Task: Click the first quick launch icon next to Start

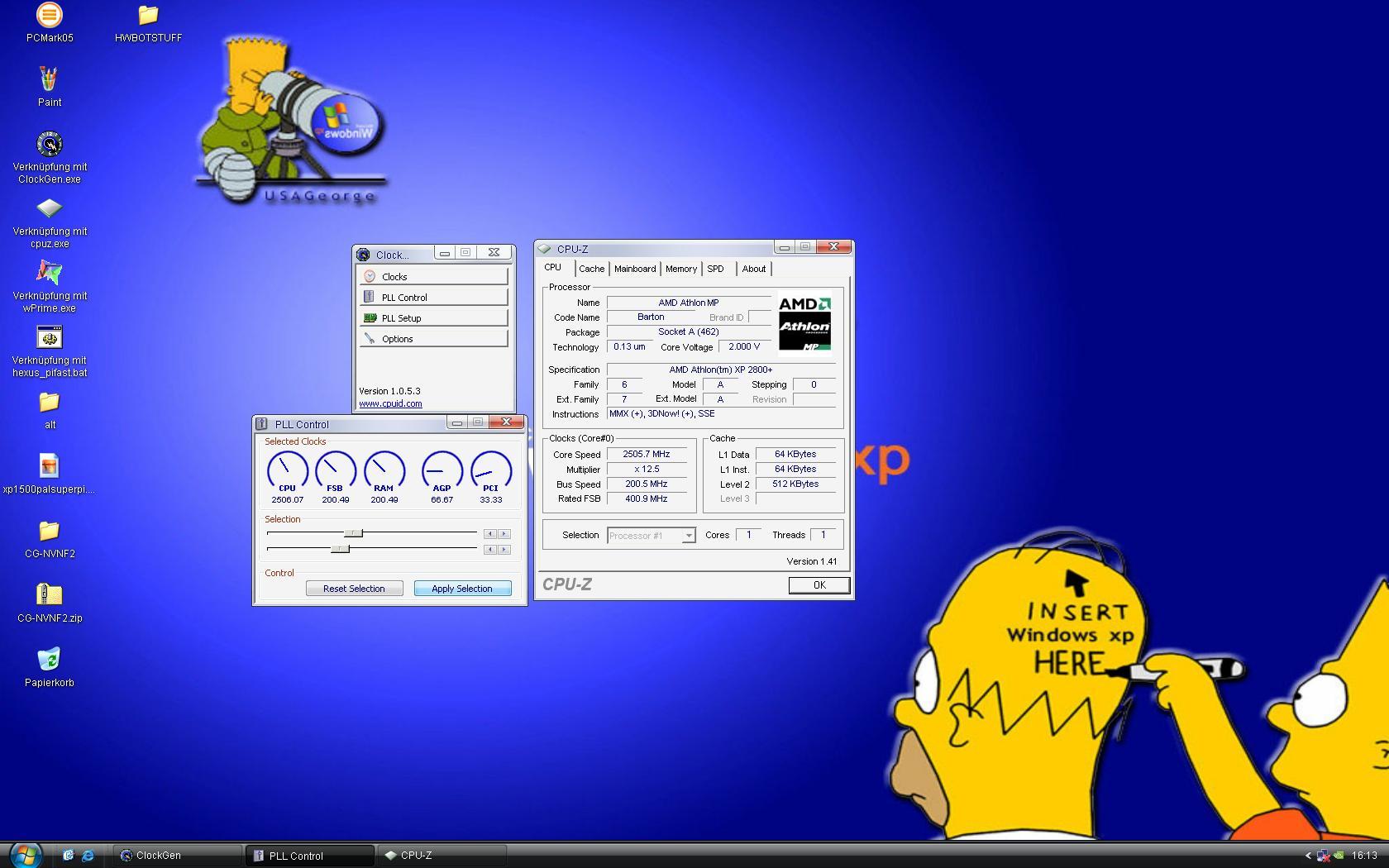Action: [68, 856]
